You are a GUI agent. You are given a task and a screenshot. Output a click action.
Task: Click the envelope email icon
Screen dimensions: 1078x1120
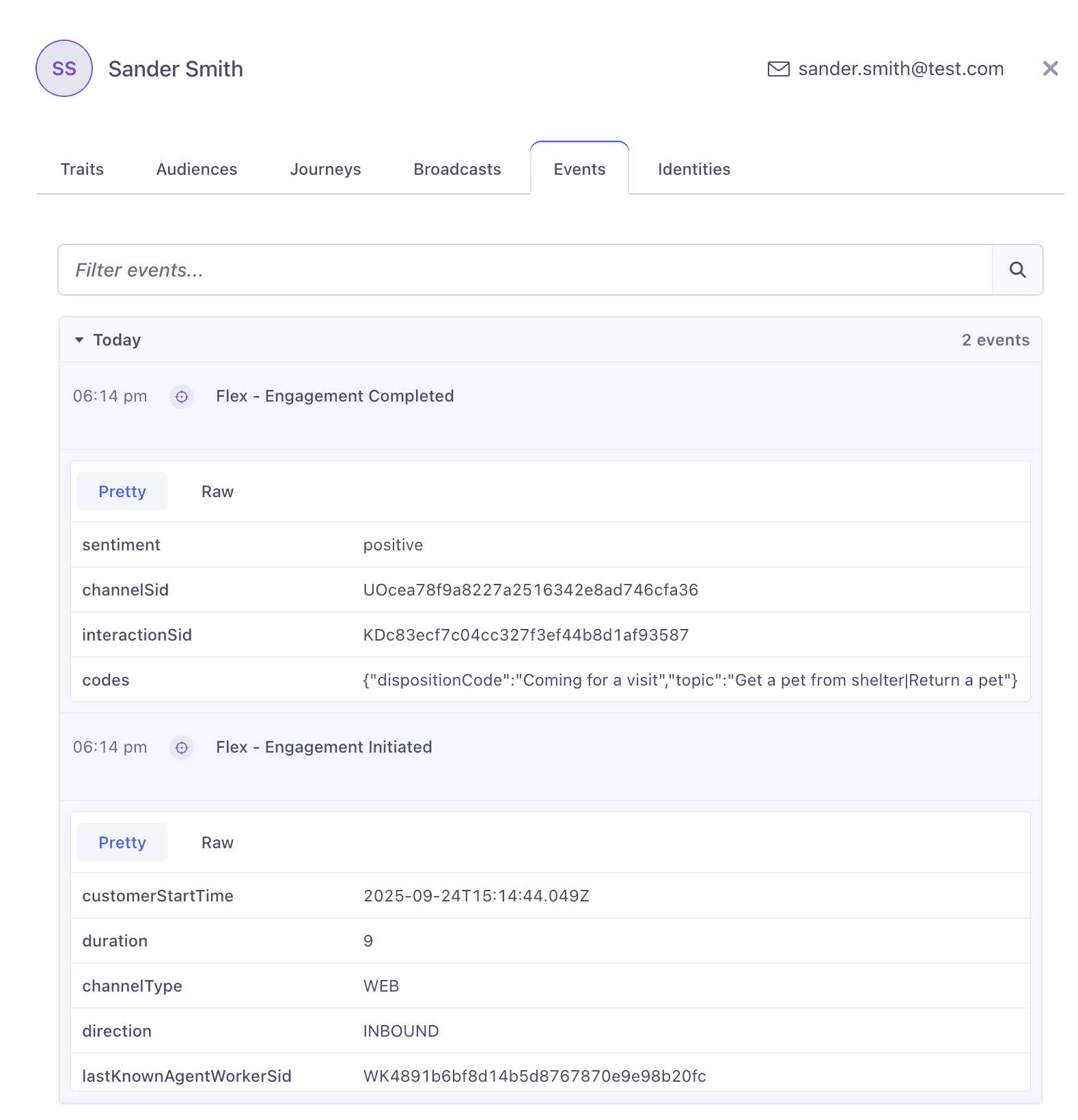point(778,69)
